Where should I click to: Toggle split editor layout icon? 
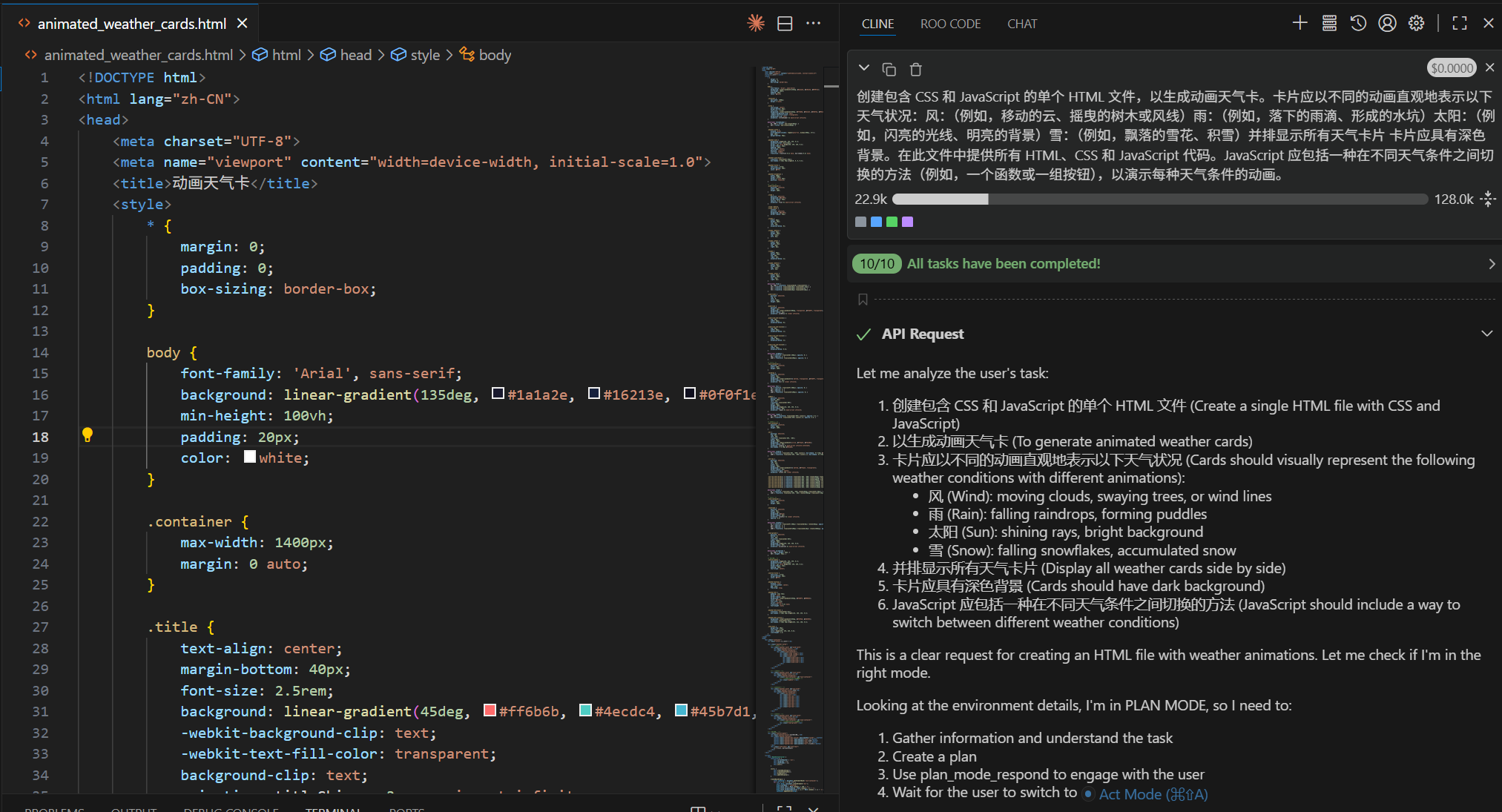click(x=785, y=23)
